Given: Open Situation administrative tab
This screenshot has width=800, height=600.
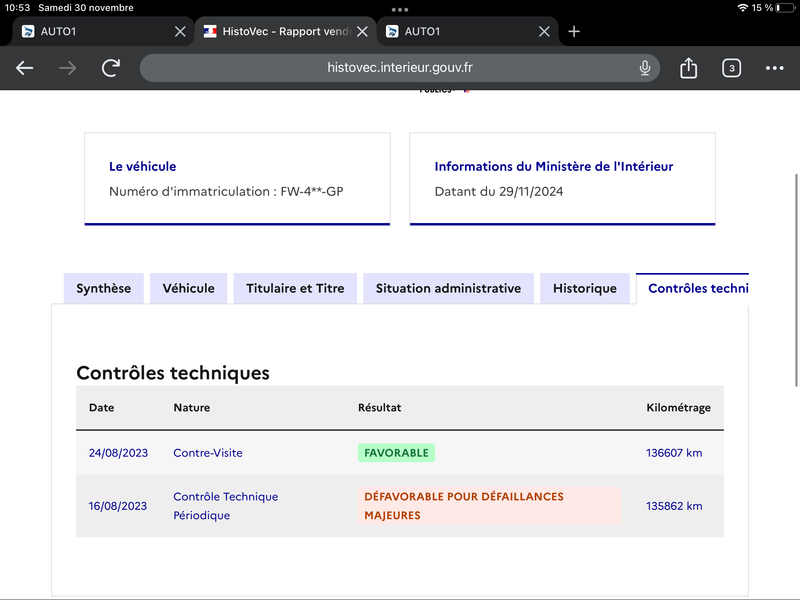Looking at the screenshot, I should point(448,288).
